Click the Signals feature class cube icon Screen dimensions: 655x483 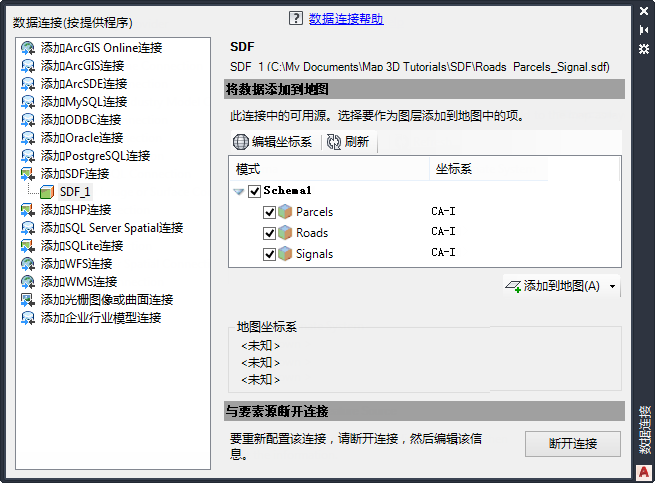[x=285, y=253]
